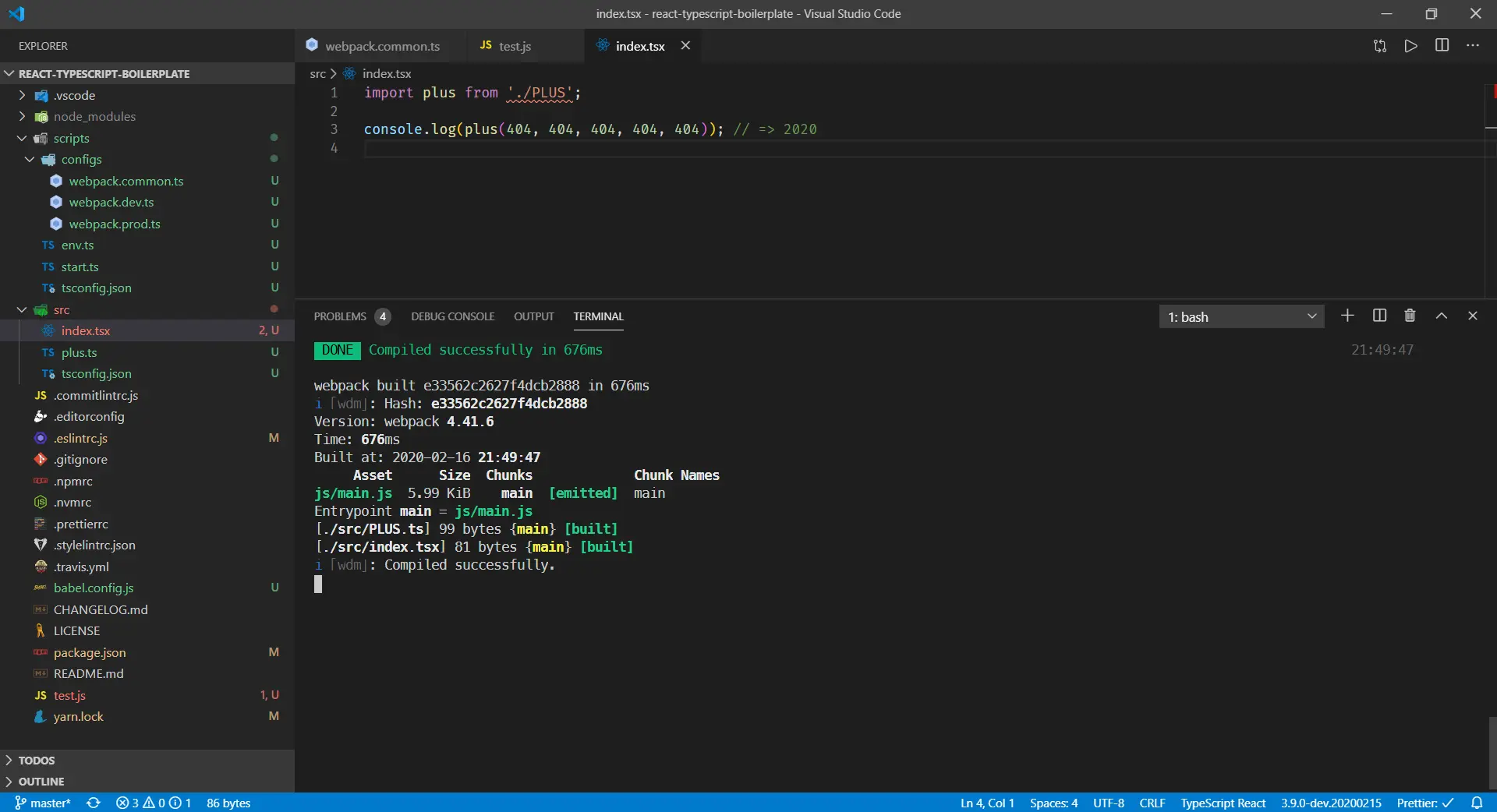Screen dimensions: 1497x812
Task: Open the CHANGELOG.md file
Action: 147,609
